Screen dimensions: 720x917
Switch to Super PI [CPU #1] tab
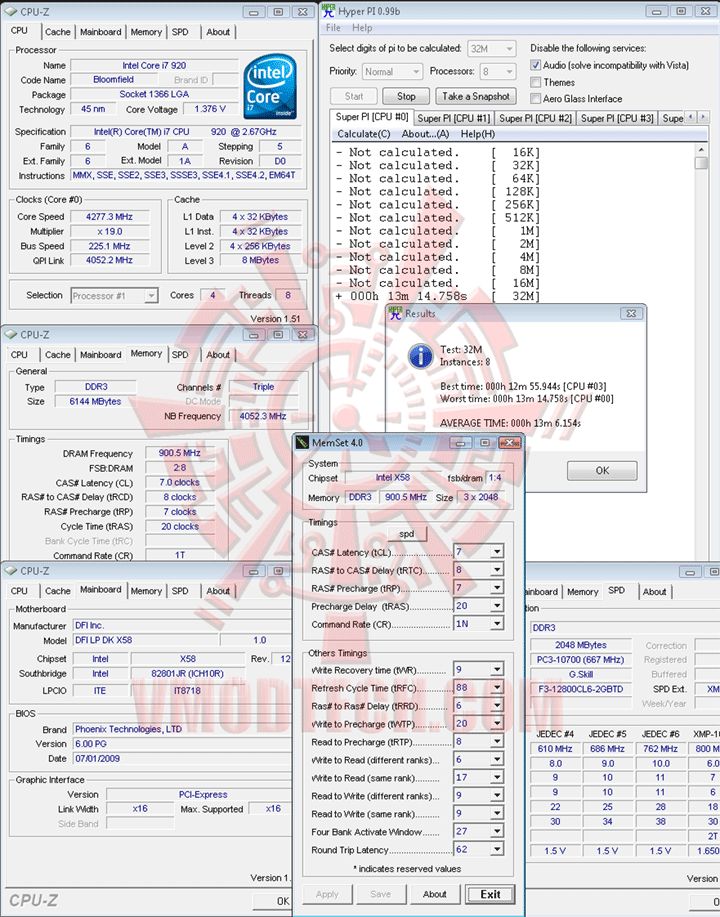point(454,118)
